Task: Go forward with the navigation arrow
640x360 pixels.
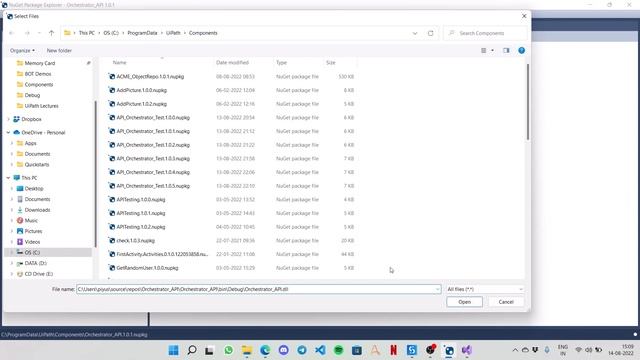Action: click(x=27, y=33)
